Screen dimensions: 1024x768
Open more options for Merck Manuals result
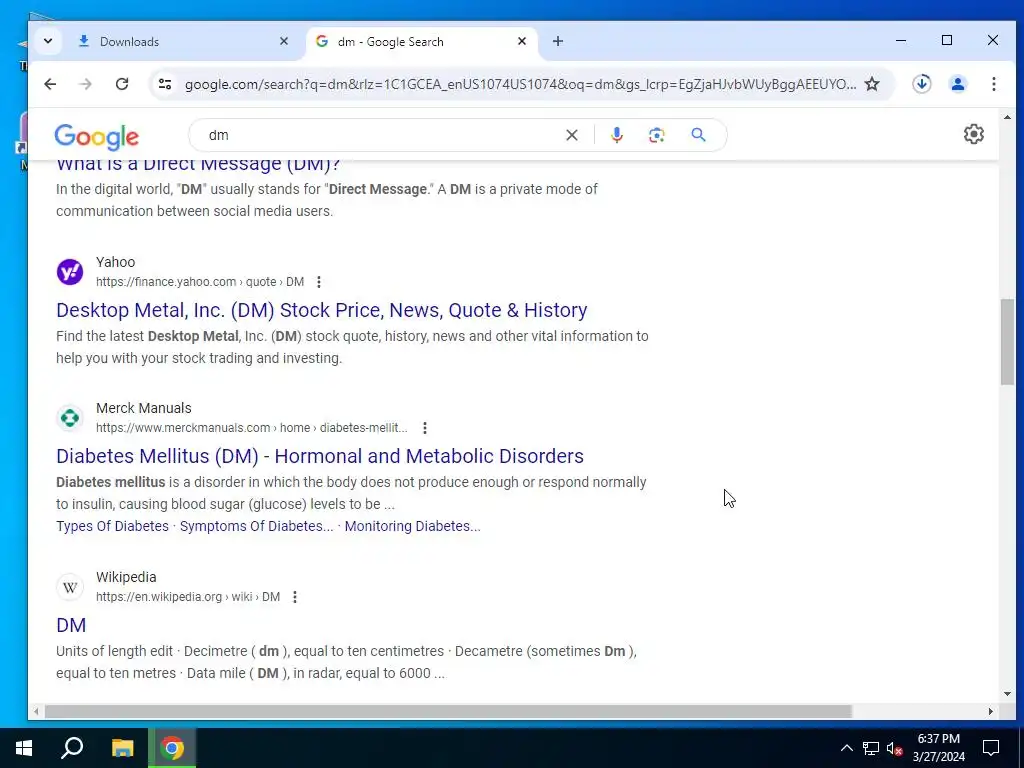(424, 428)
